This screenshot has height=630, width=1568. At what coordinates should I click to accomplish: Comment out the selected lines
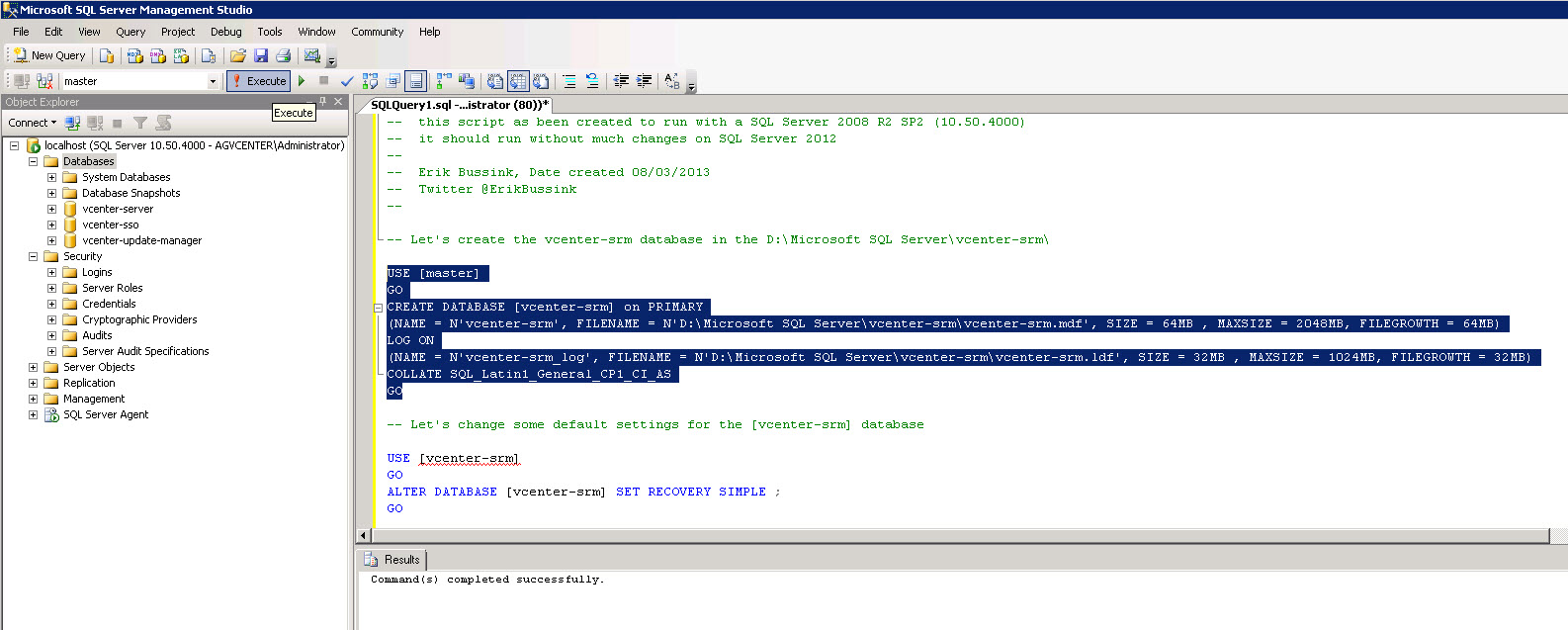(x=569, y=81)
